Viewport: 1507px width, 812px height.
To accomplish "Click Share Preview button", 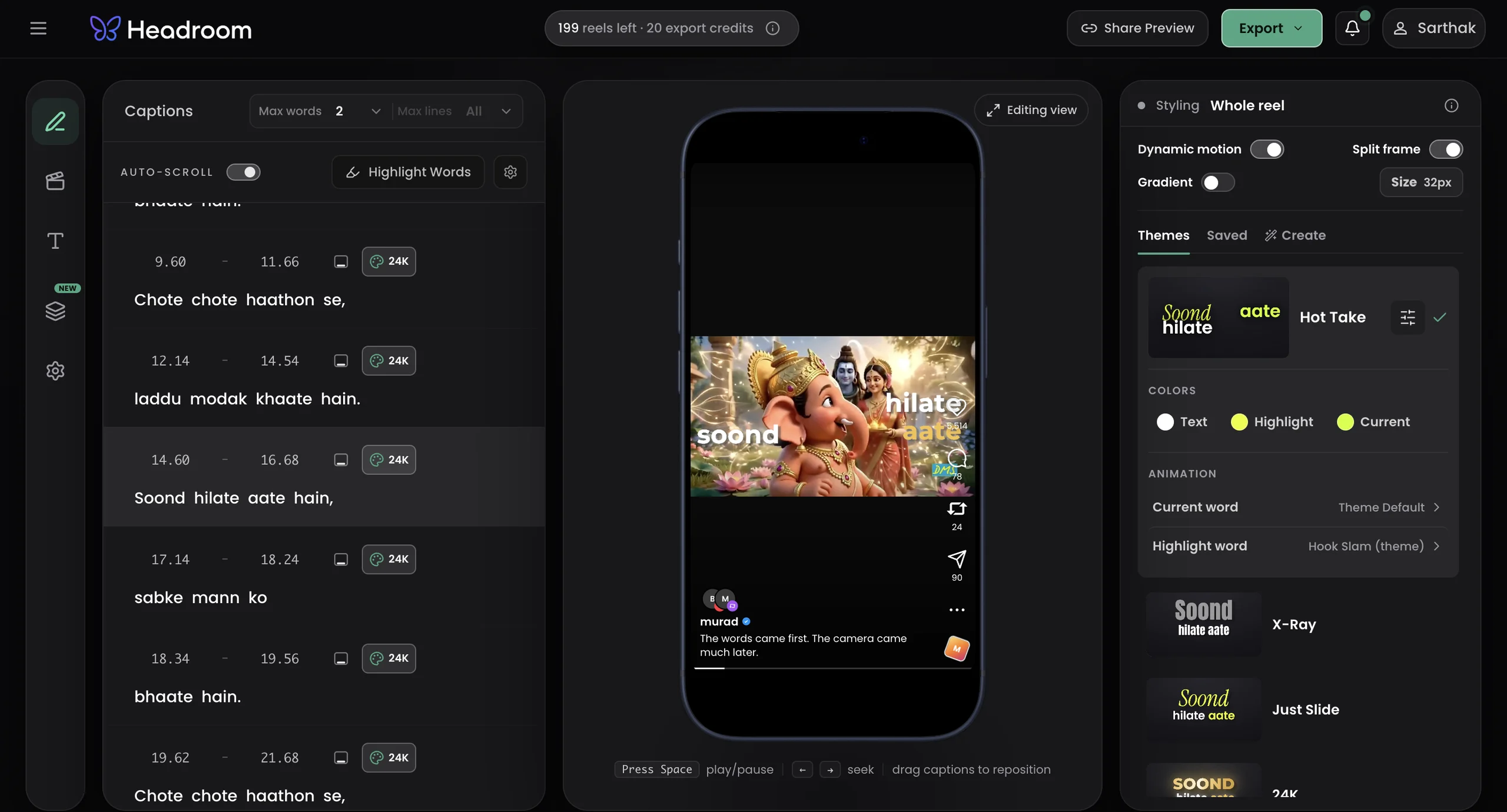I will point(1137,28).
